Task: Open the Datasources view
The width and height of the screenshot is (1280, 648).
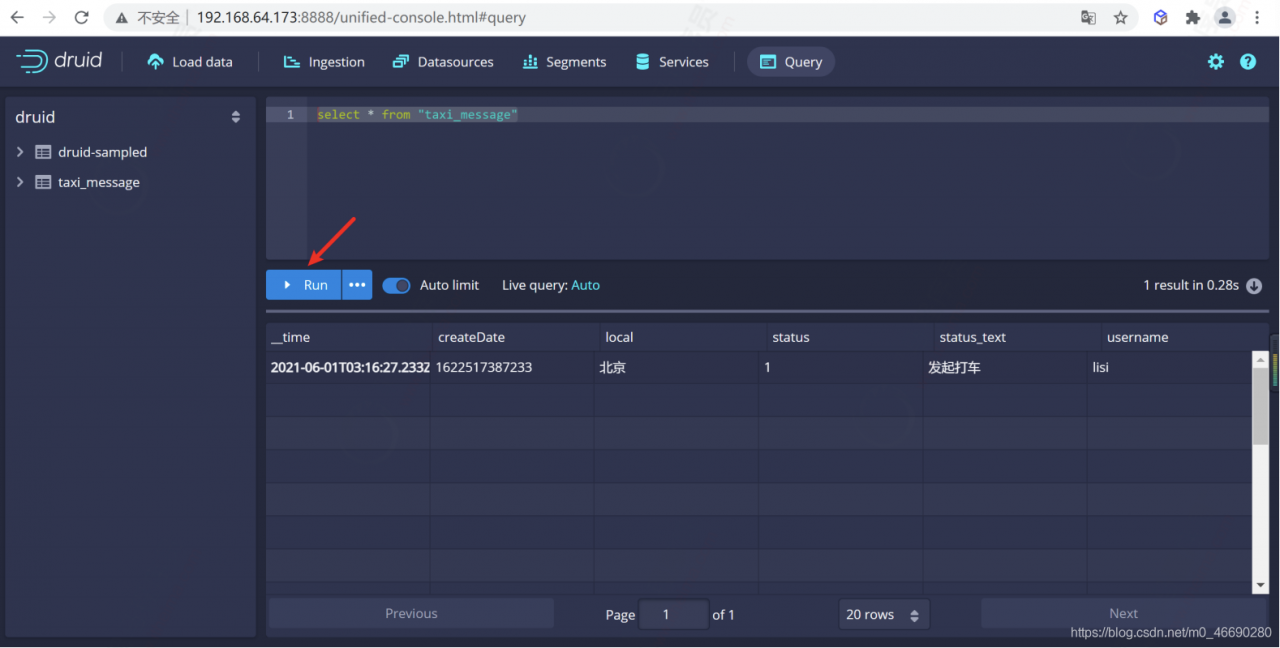Action: 443,62
